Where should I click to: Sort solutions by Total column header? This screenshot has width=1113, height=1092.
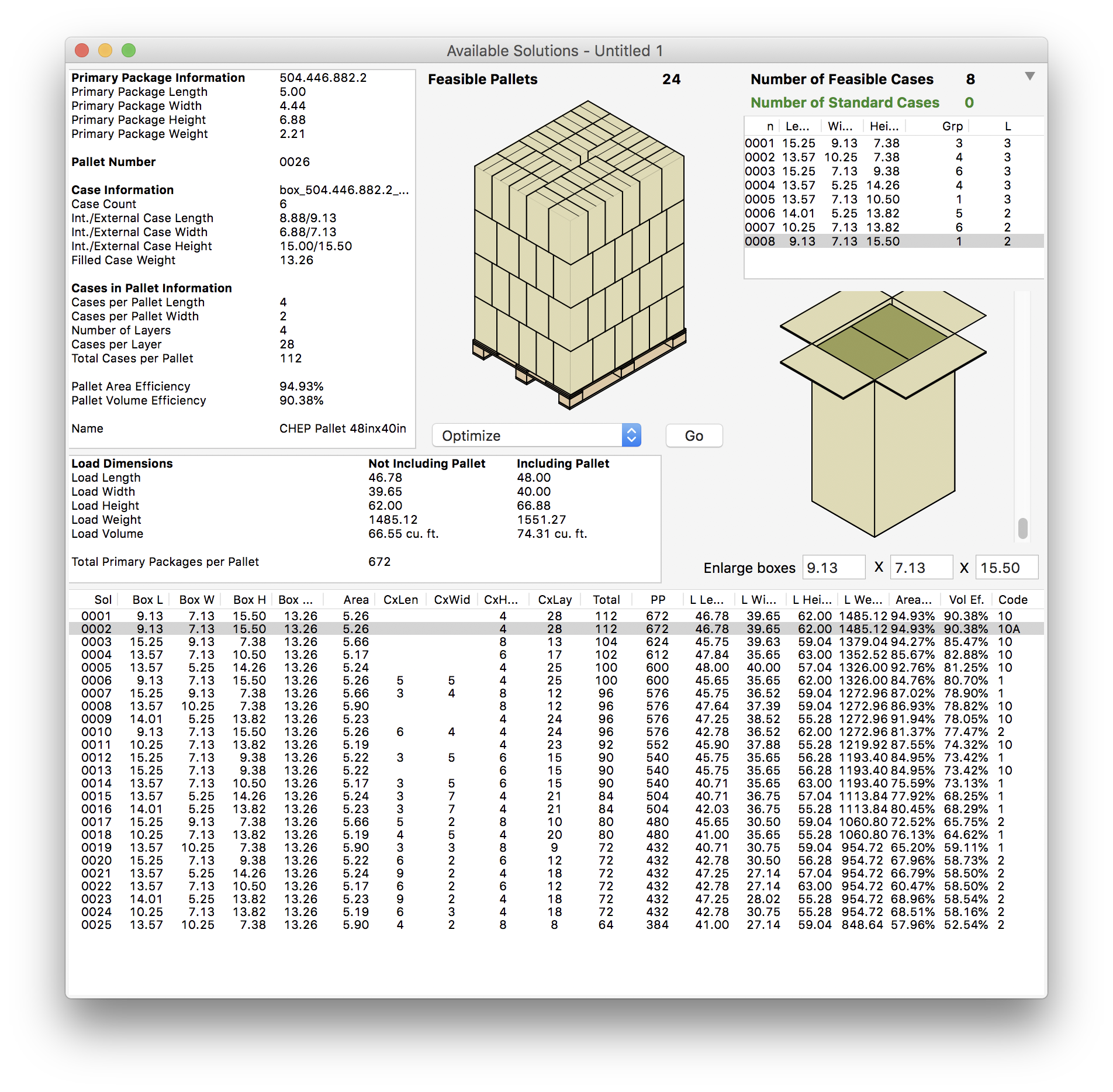click(x=606, y=600)
